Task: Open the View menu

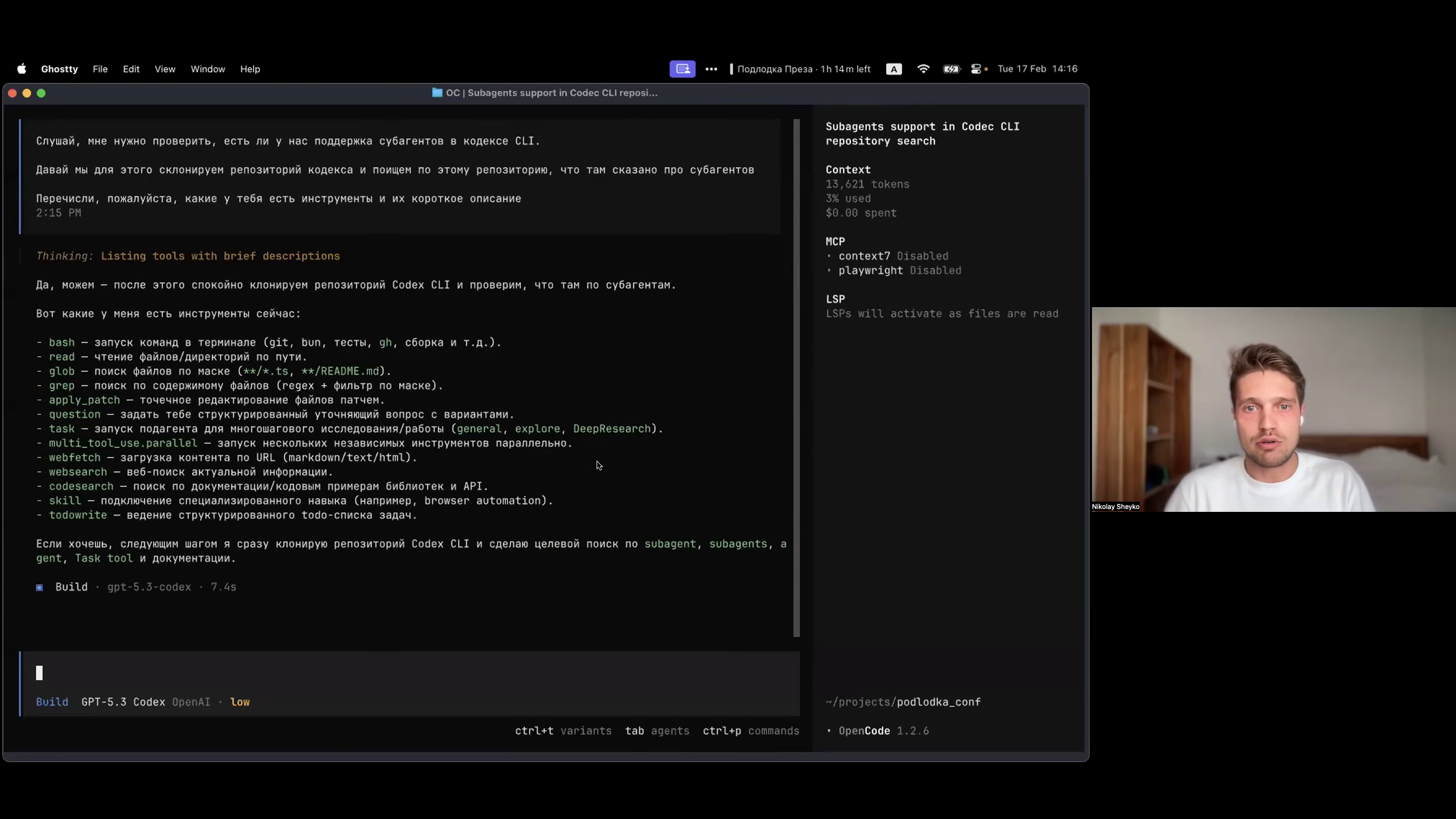Action: (165, 69)
